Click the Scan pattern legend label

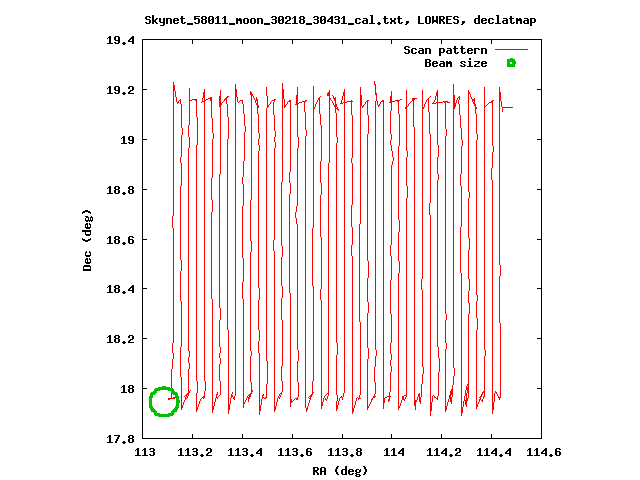[x=445, y=50]
